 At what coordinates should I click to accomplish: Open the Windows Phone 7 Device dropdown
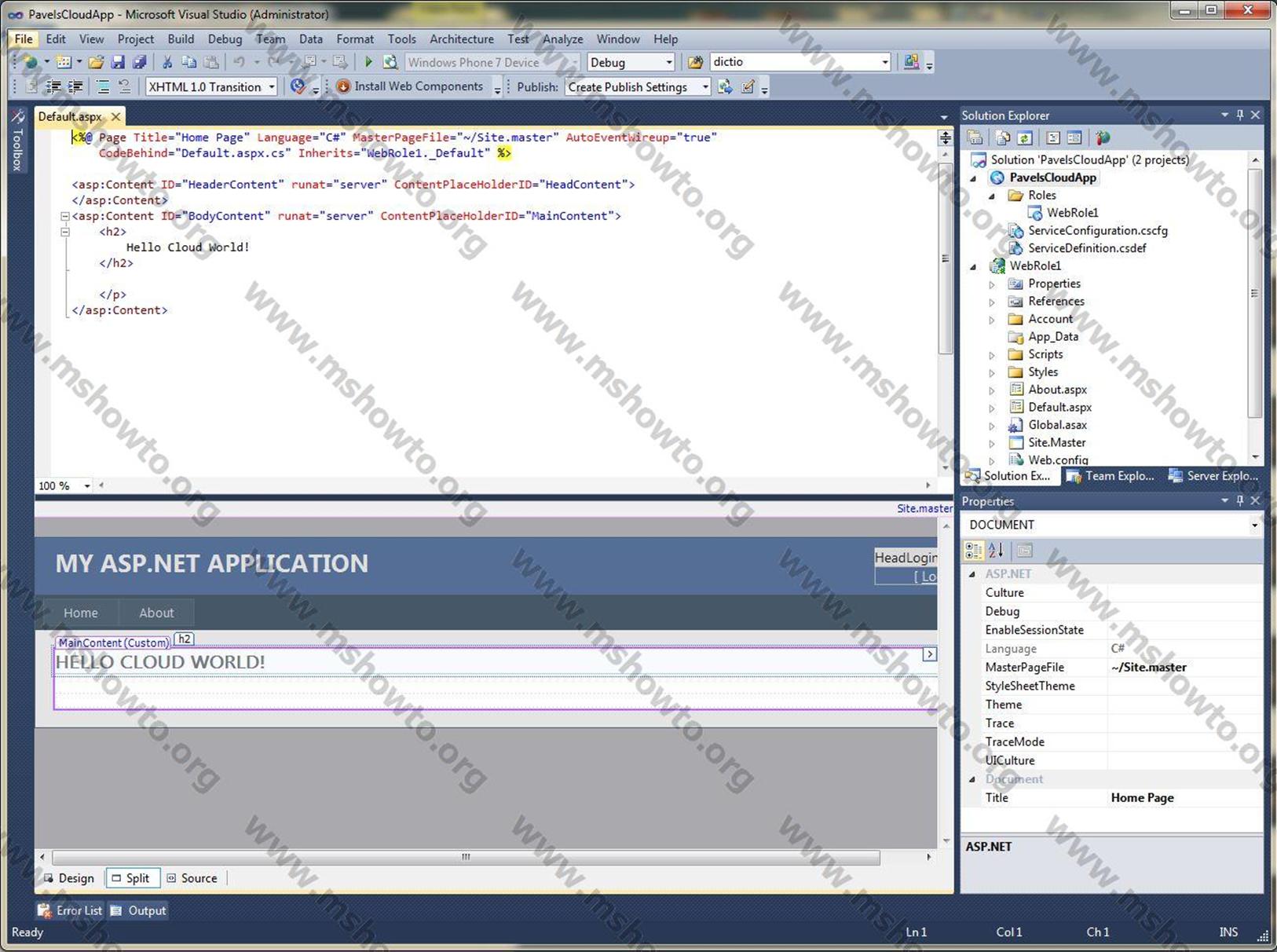pos(574,62)
